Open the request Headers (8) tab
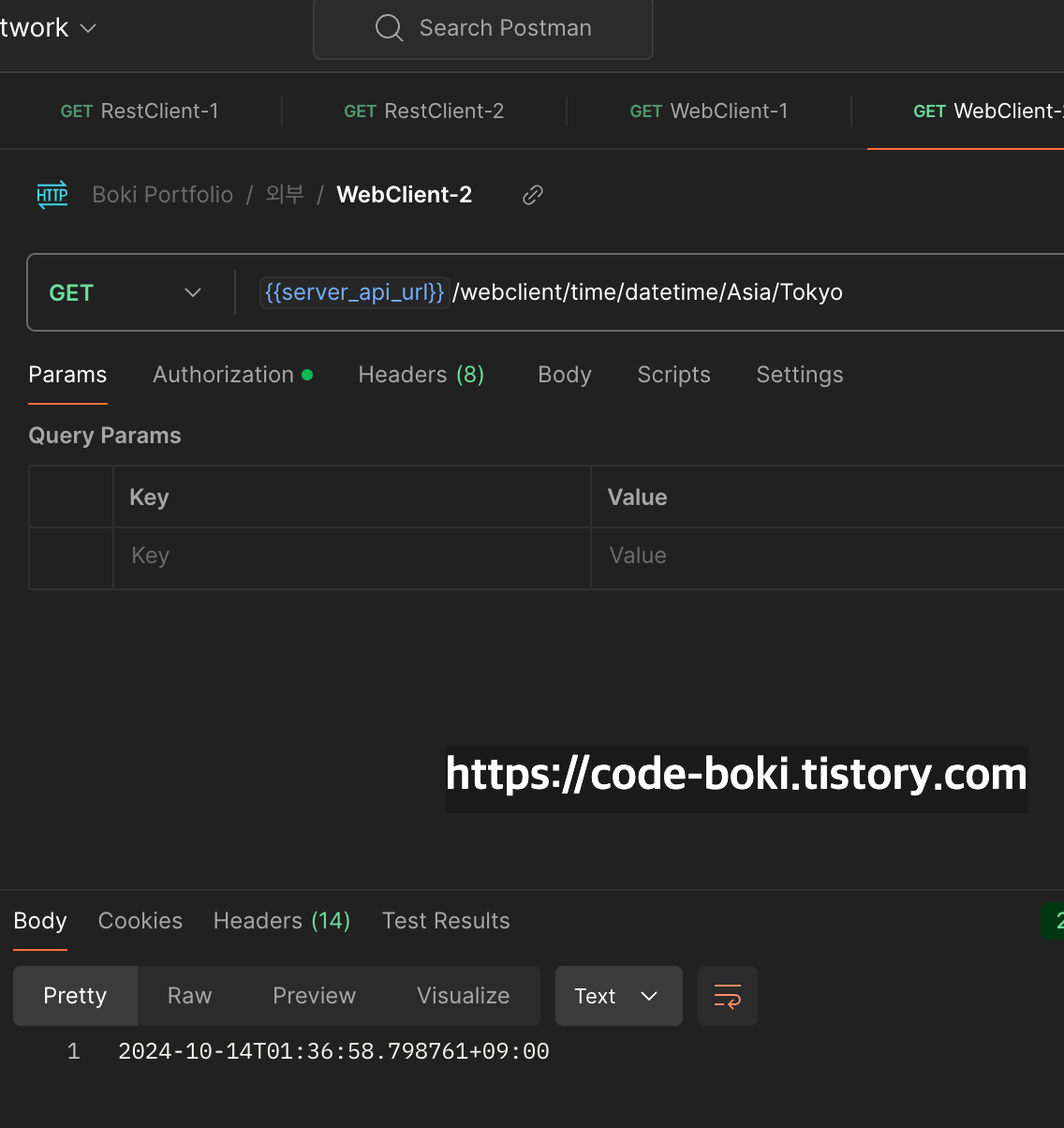Viewport: 1064px width, 1128px height. [x=421, y=375]
